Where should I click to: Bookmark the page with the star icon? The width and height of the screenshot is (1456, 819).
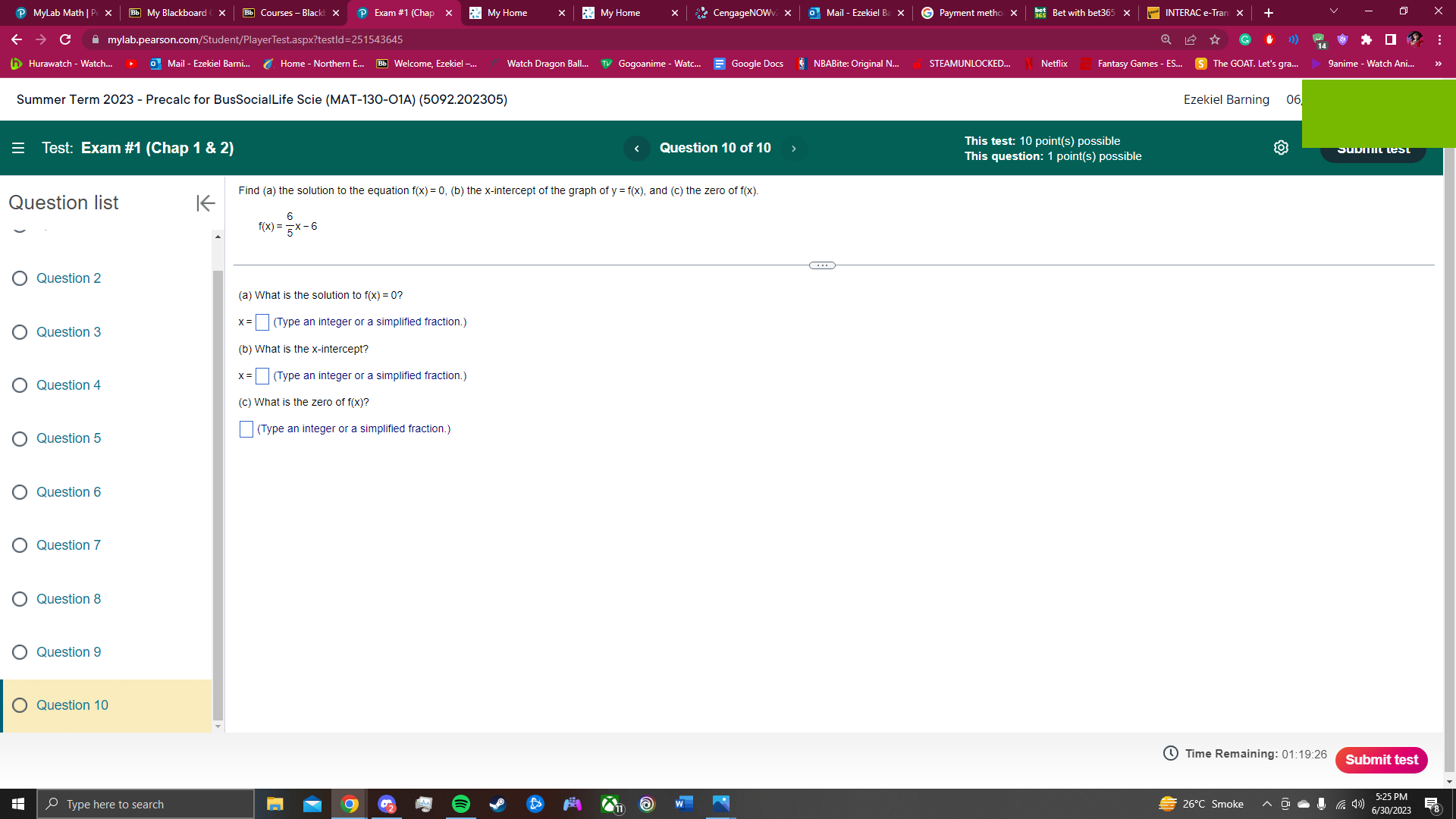tap(1213, 39)
